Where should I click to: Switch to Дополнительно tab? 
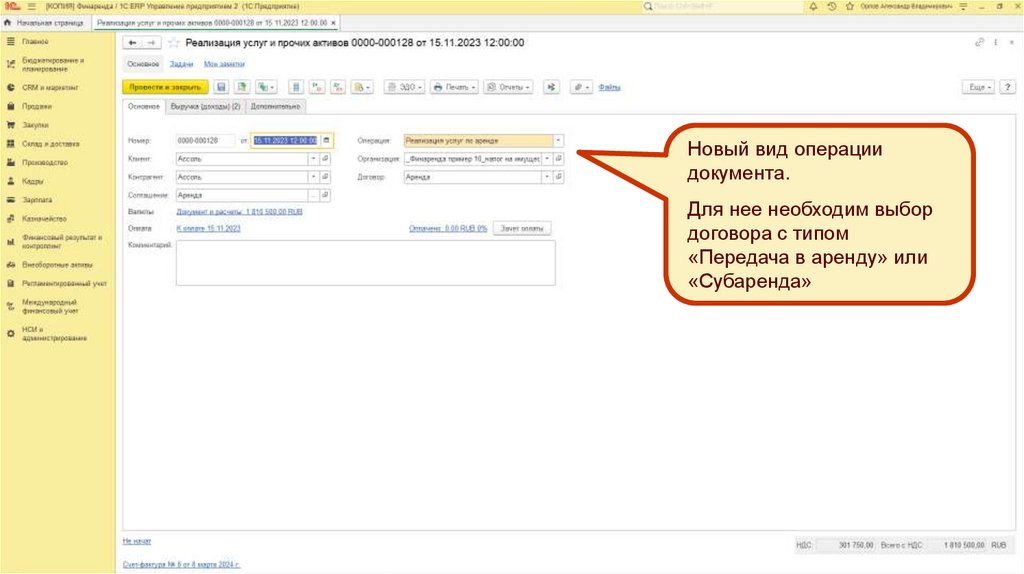click(275, 106)
